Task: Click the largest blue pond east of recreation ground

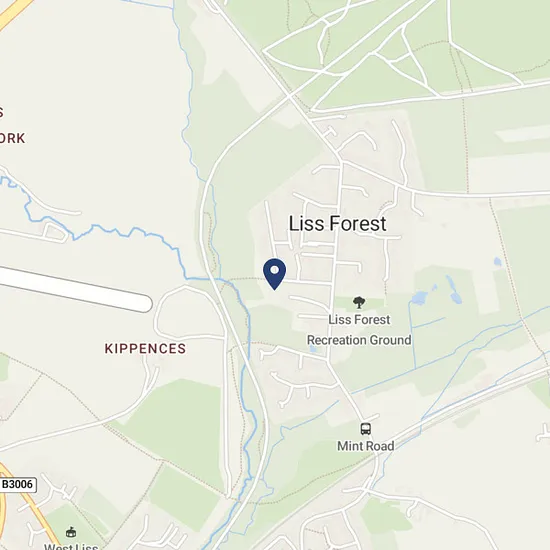Action: click(x=418, y=298)
